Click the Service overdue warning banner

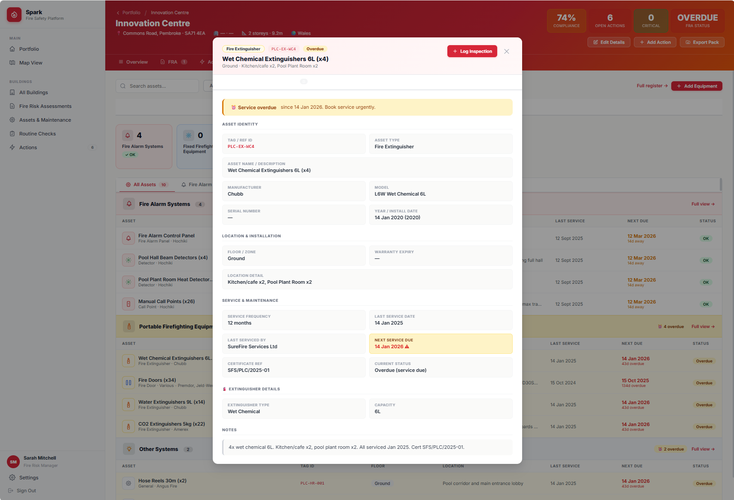367,107
